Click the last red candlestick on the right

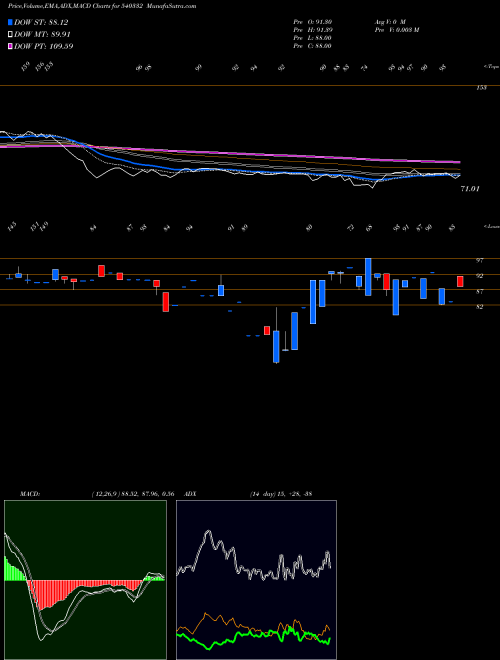point(460,282)
